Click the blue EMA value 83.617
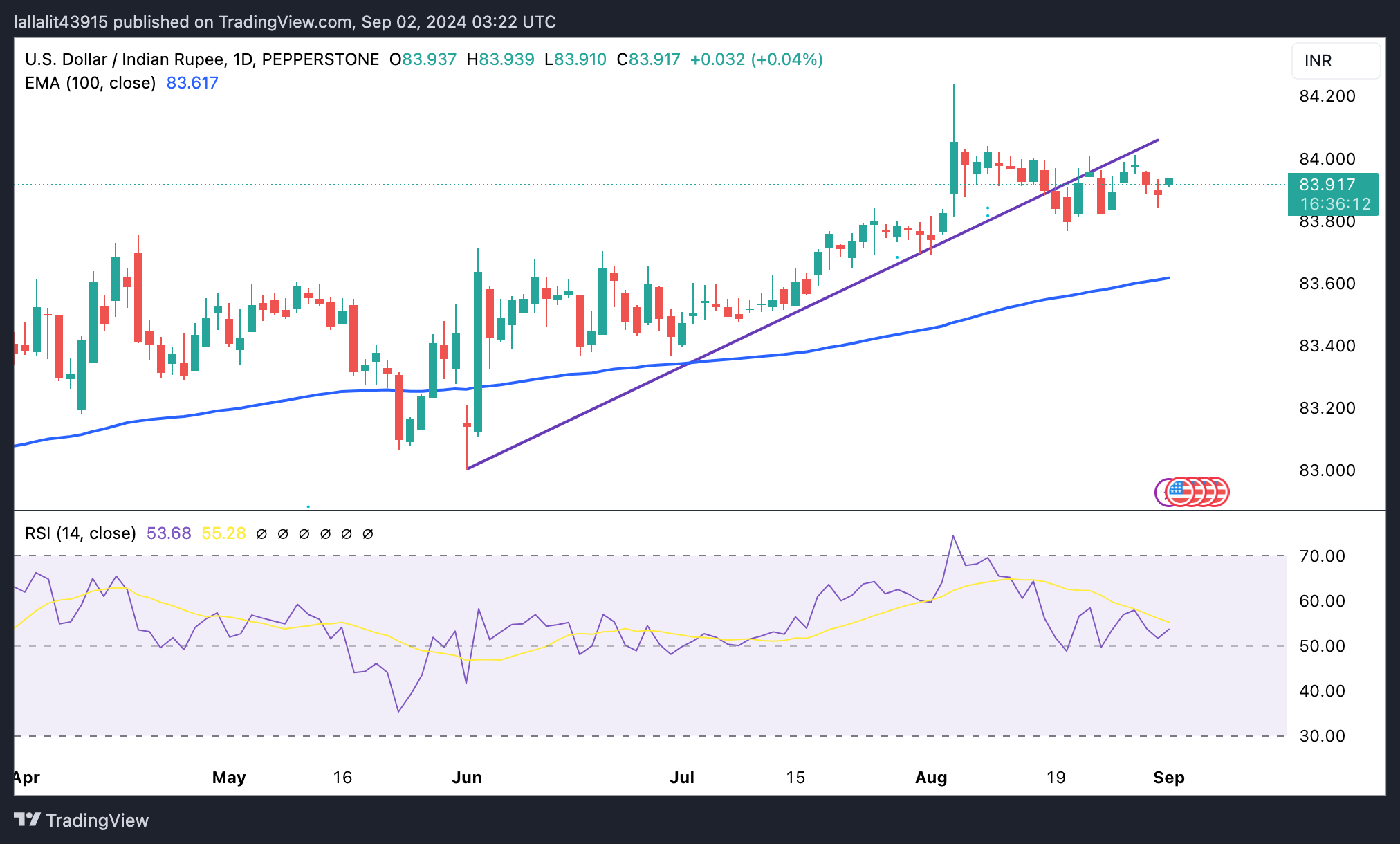 point(192,83)
